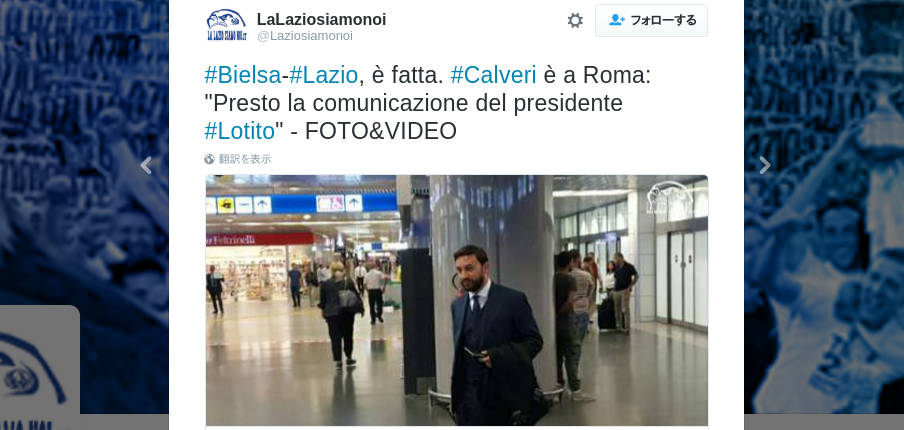Select the tweet text mentioning FOTO&VIDEO

[427, 104]
